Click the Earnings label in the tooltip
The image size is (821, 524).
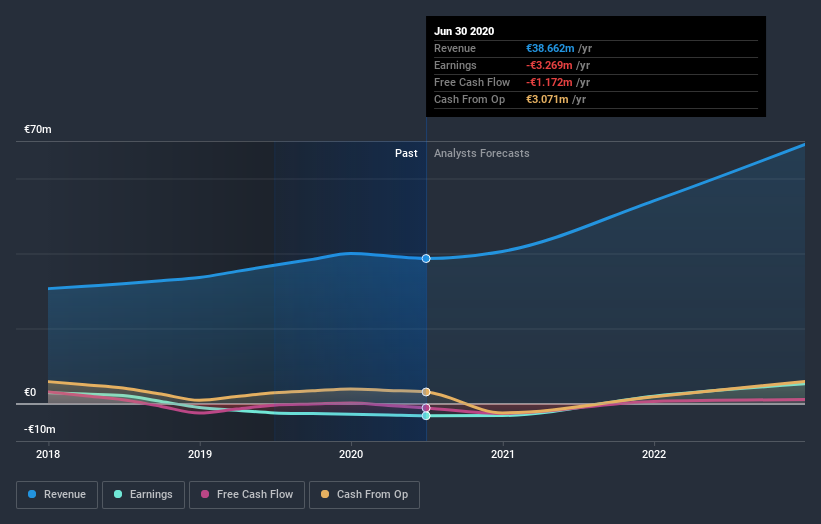(455, 65)
